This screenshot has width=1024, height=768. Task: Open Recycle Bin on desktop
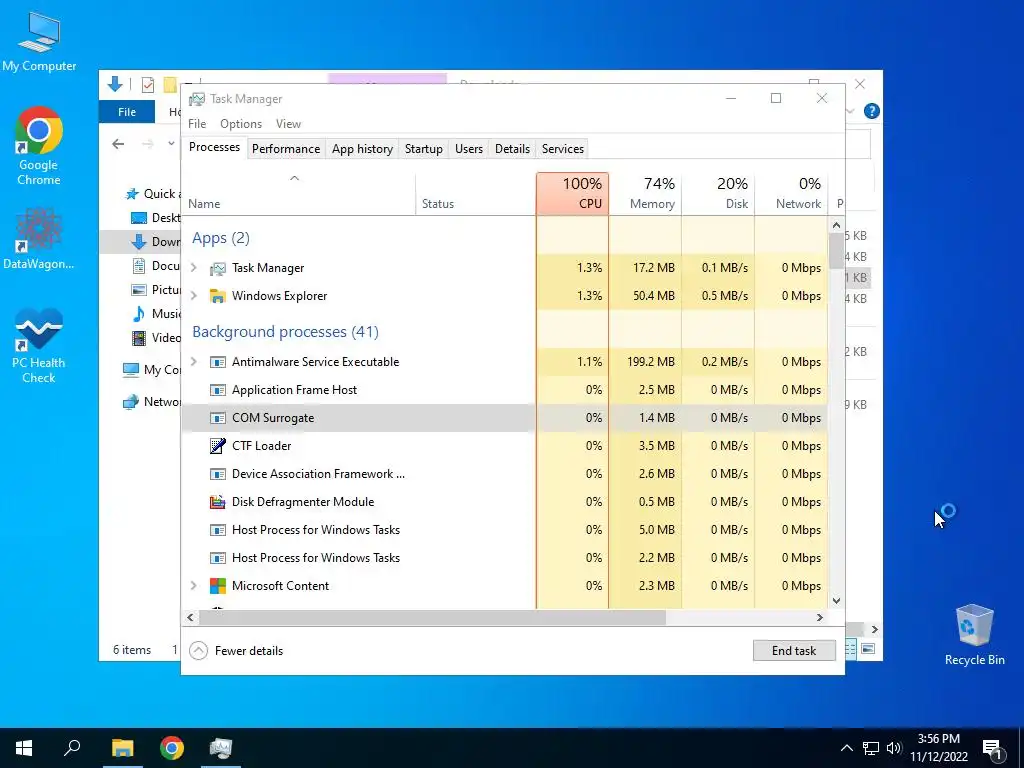point(974,635)
